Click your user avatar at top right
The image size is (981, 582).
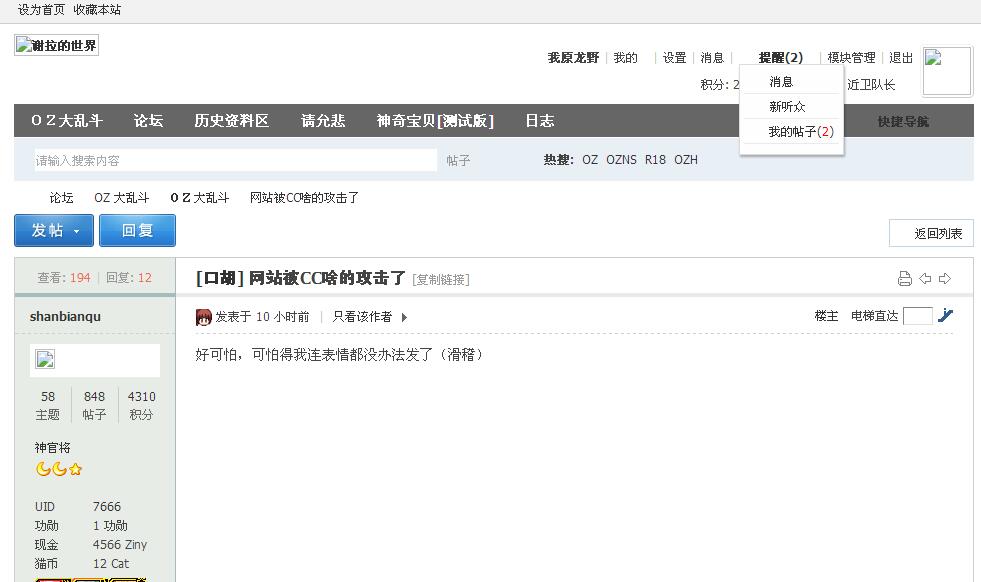[x=947, y=71]
